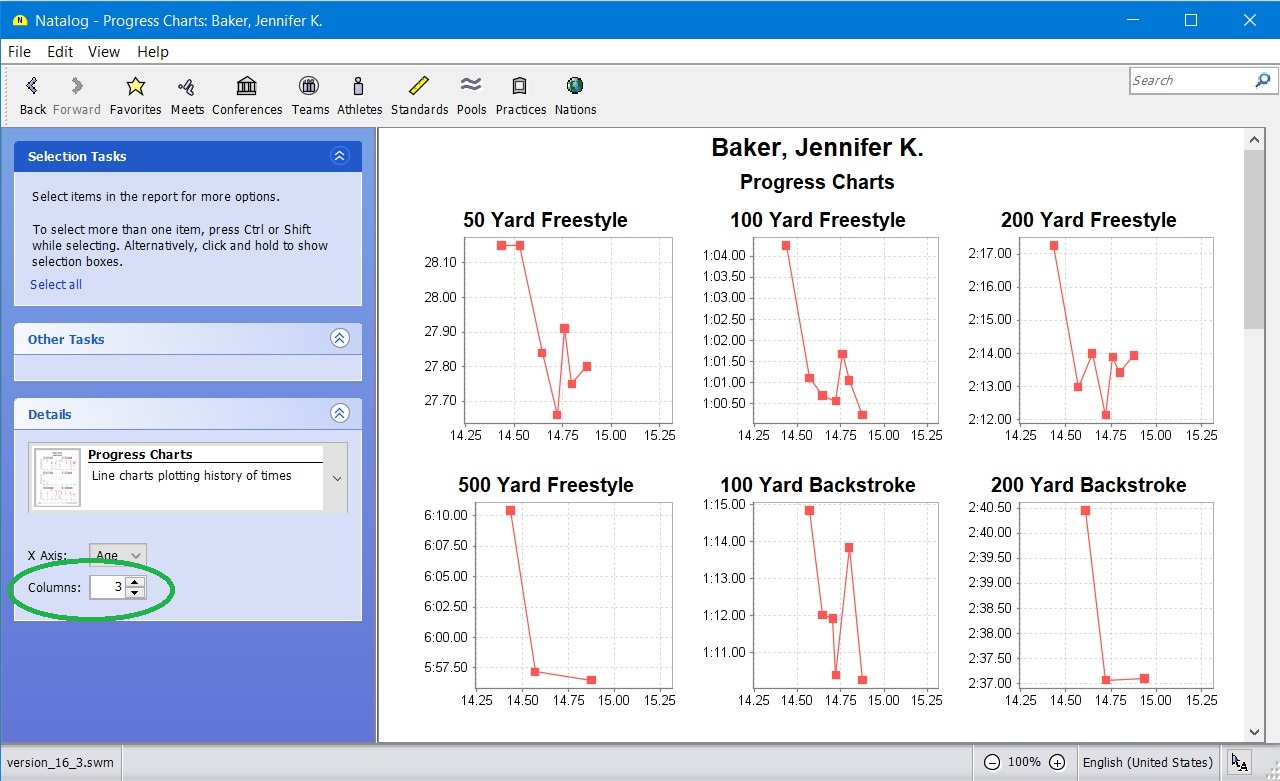Open the X Axis Age dropdown

118,555
